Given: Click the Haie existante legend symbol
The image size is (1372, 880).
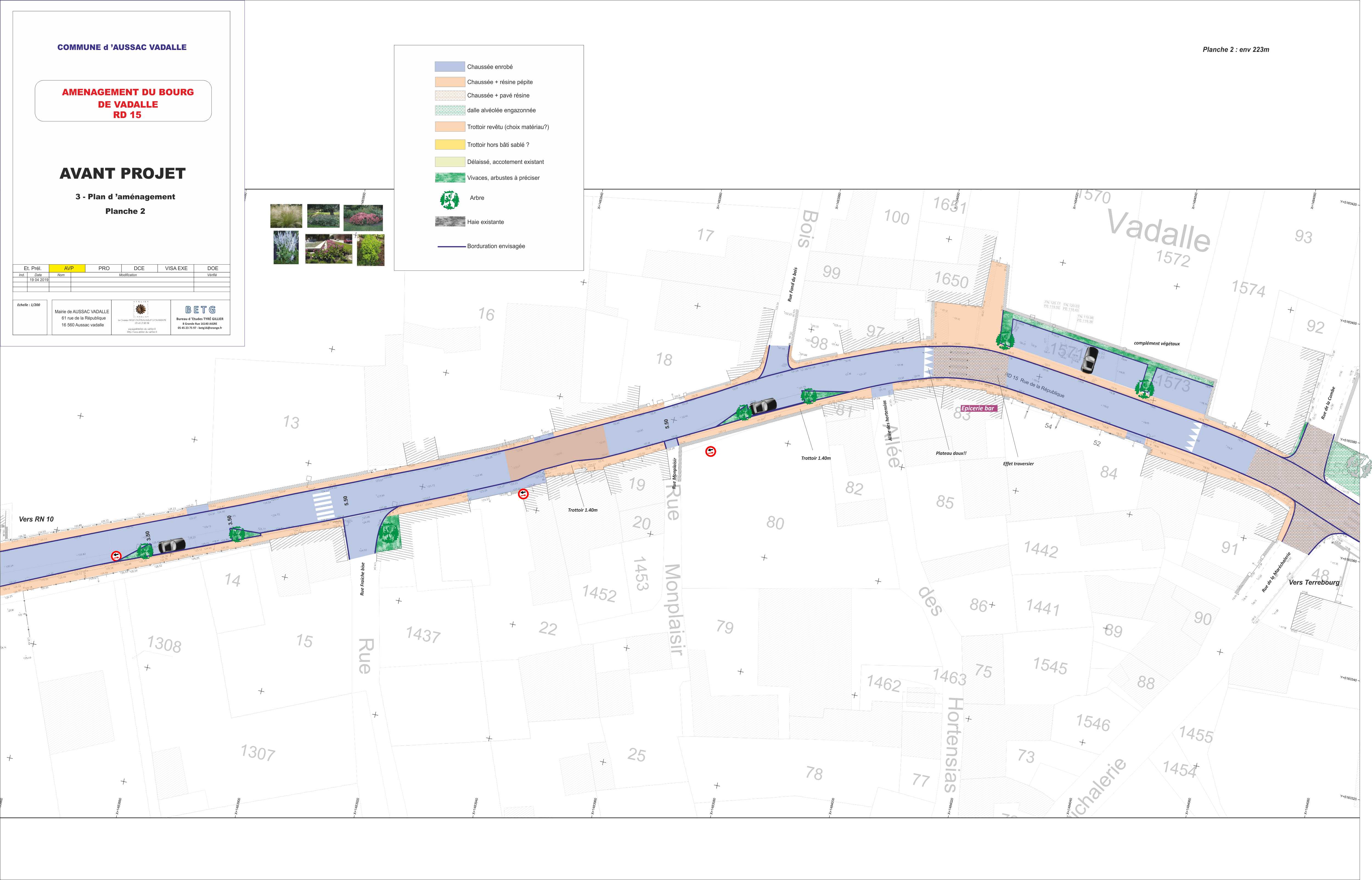Looking at the screenshot, I should click(x=449, y=222).
